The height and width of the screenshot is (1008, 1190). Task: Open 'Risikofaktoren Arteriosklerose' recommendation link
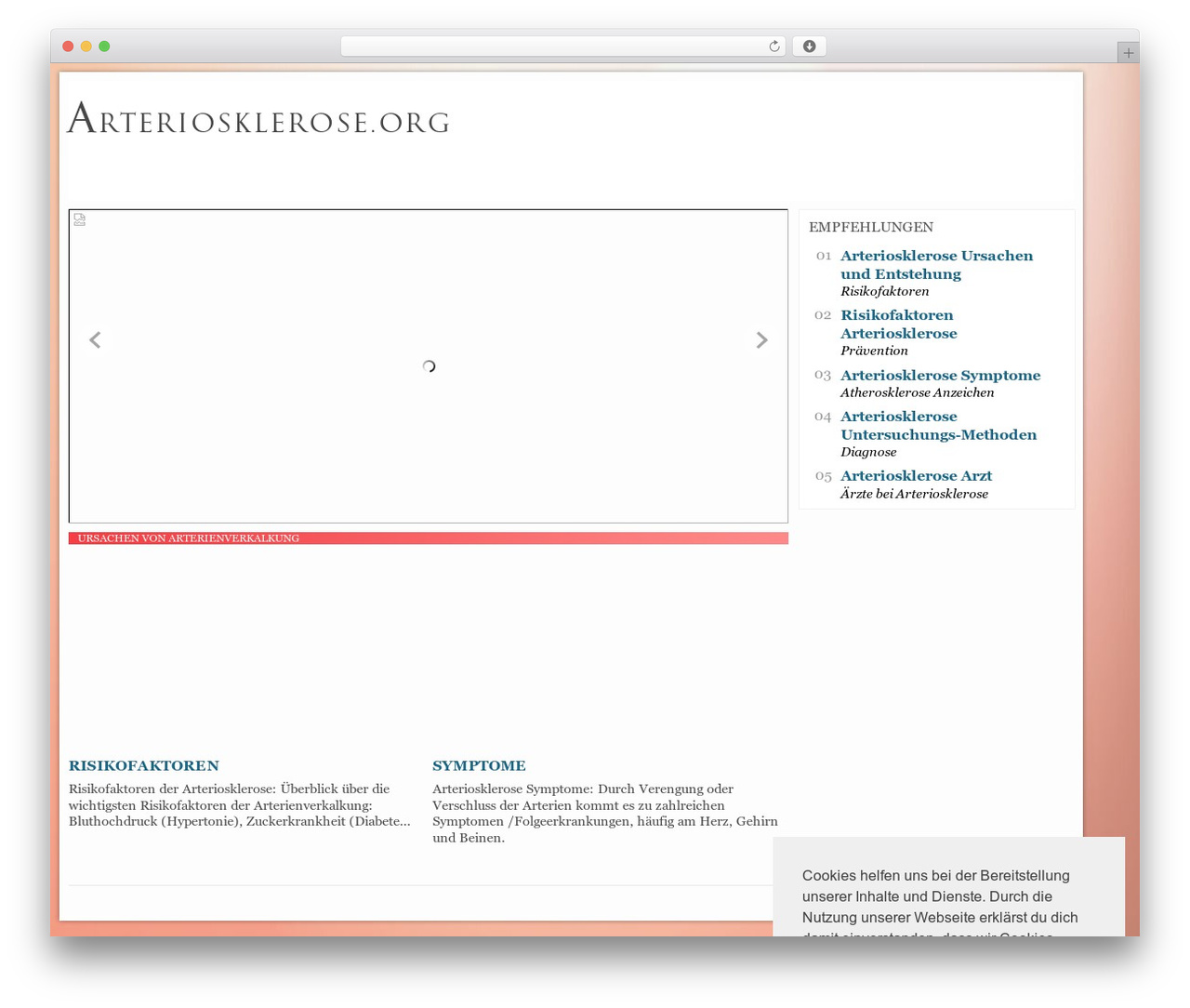point(898,325)
